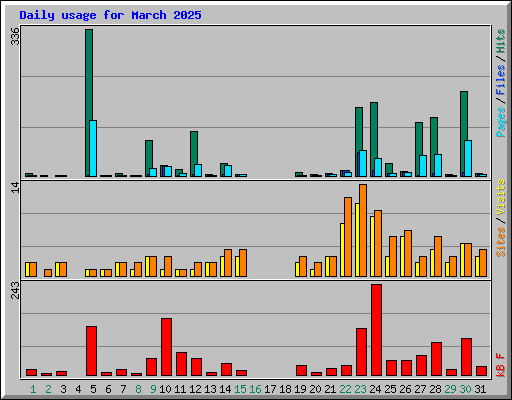
Task: Select the red KB bar for day 10
Action: [166, 347]
